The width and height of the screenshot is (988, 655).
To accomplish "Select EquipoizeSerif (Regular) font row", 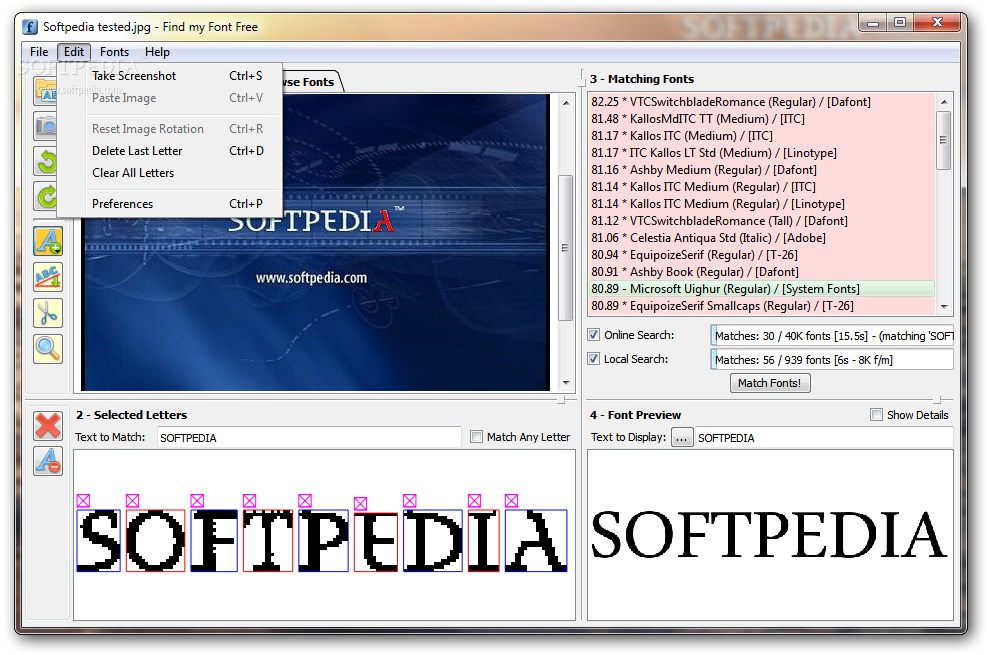I will 762,254.
